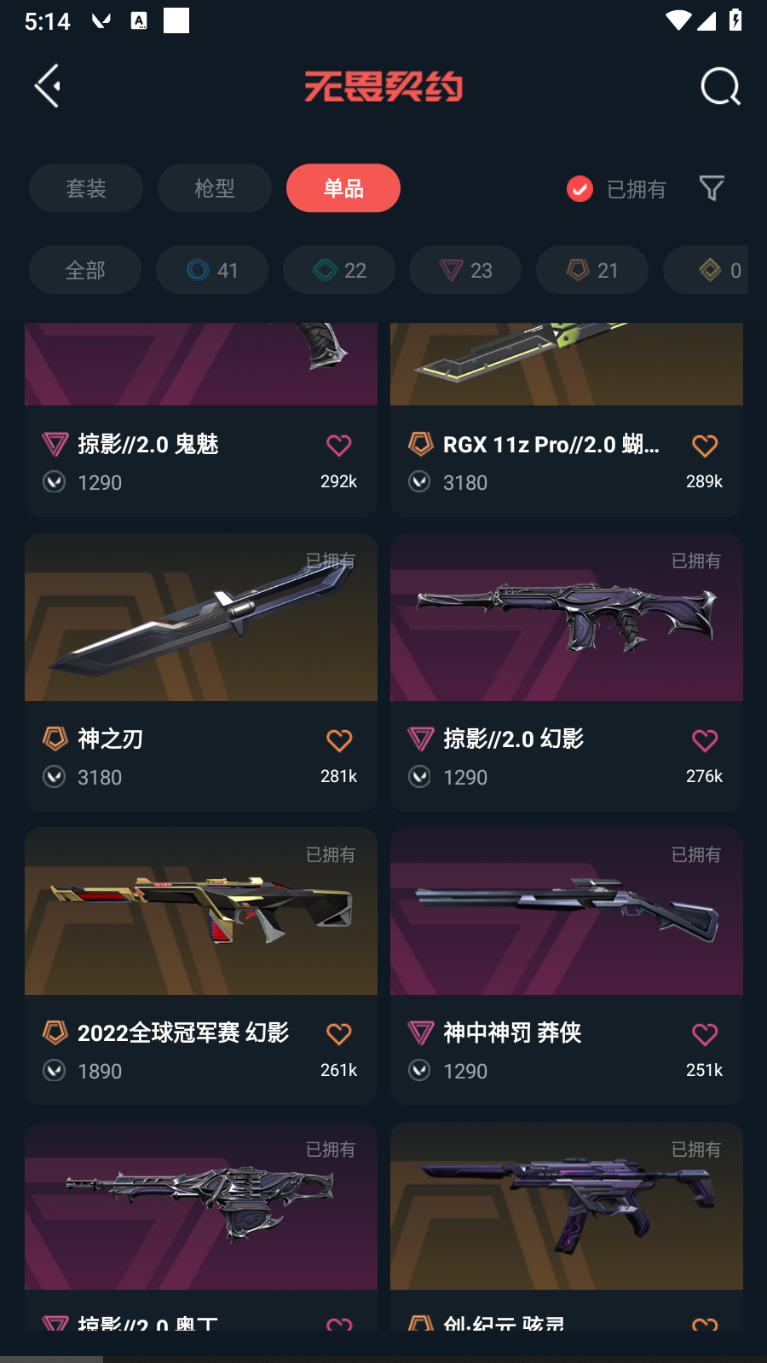Favorite 神中神罚 莽侠 heart icon
This screenshot has height=1363, width=767.
point(705,1034)
